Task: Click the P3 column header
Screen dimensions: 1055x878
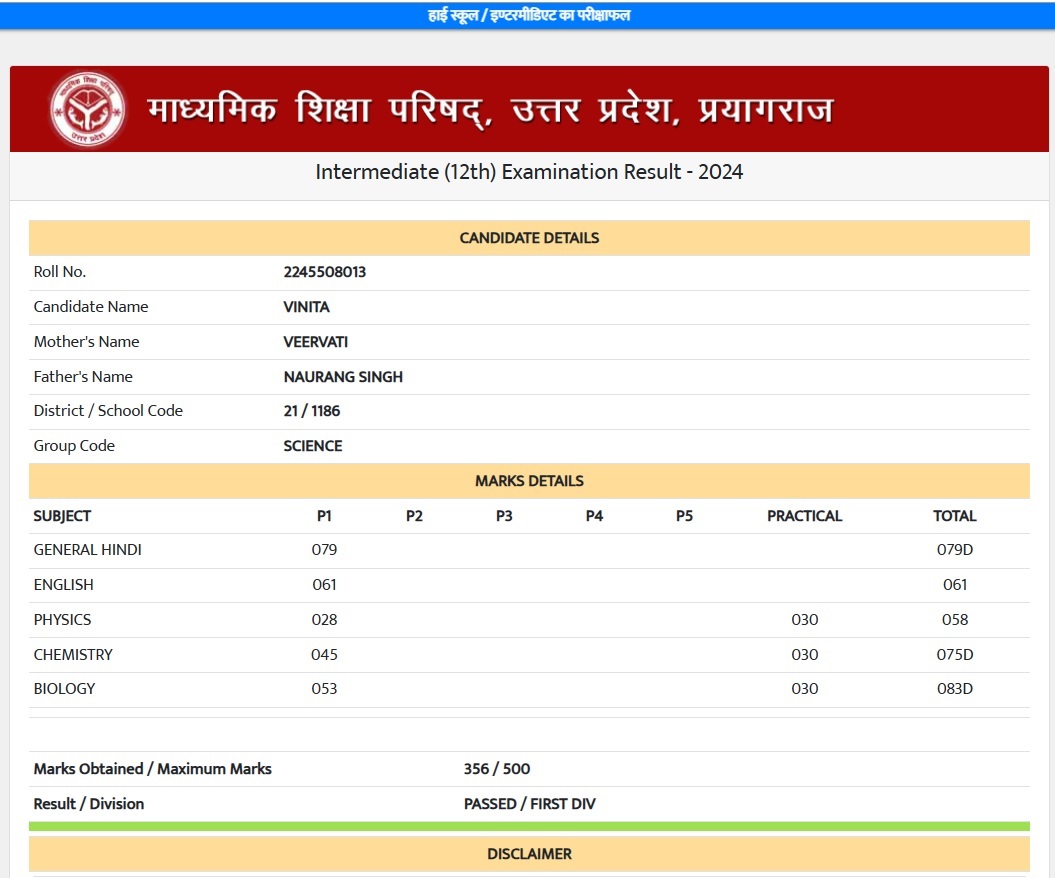Action: click(504, 516)
